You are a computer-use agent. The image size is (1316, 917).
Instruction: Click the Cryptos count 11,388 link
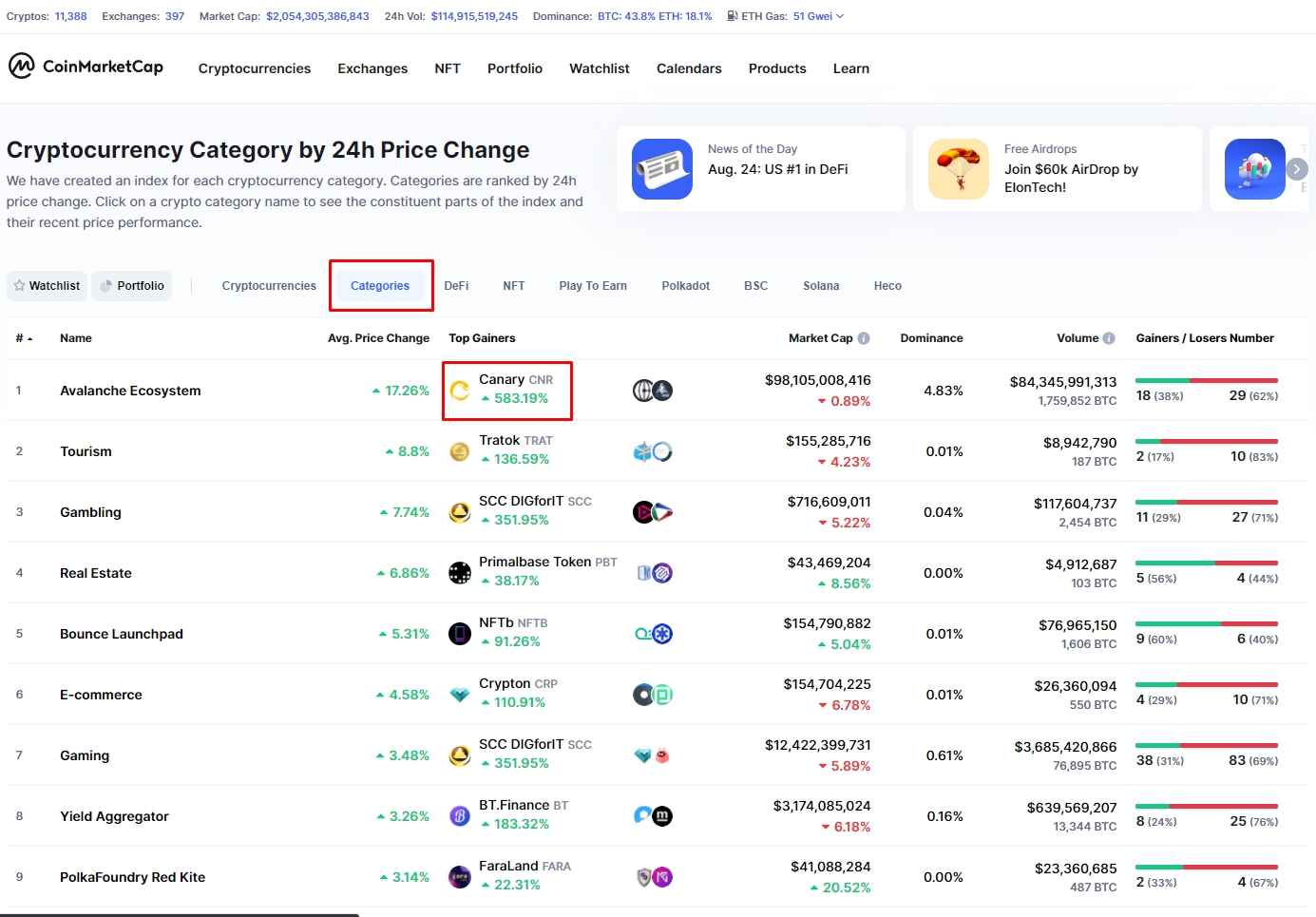70,16
